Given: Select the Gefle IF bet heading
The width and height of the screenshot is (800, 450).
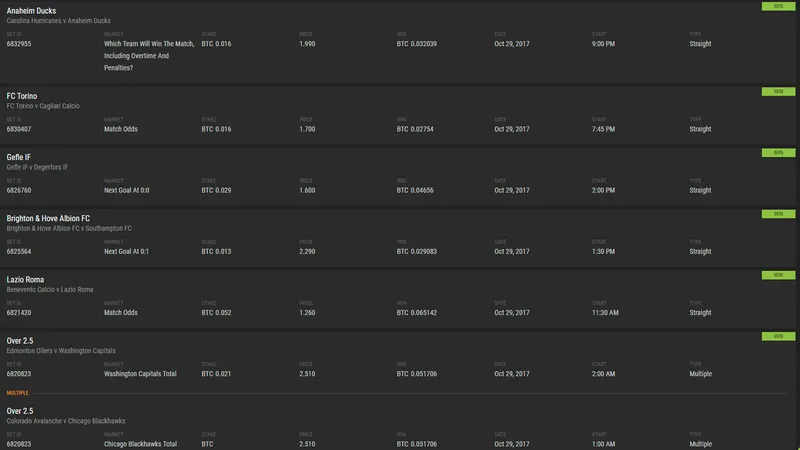Looking at the screenshot, I should pos(18,157).
